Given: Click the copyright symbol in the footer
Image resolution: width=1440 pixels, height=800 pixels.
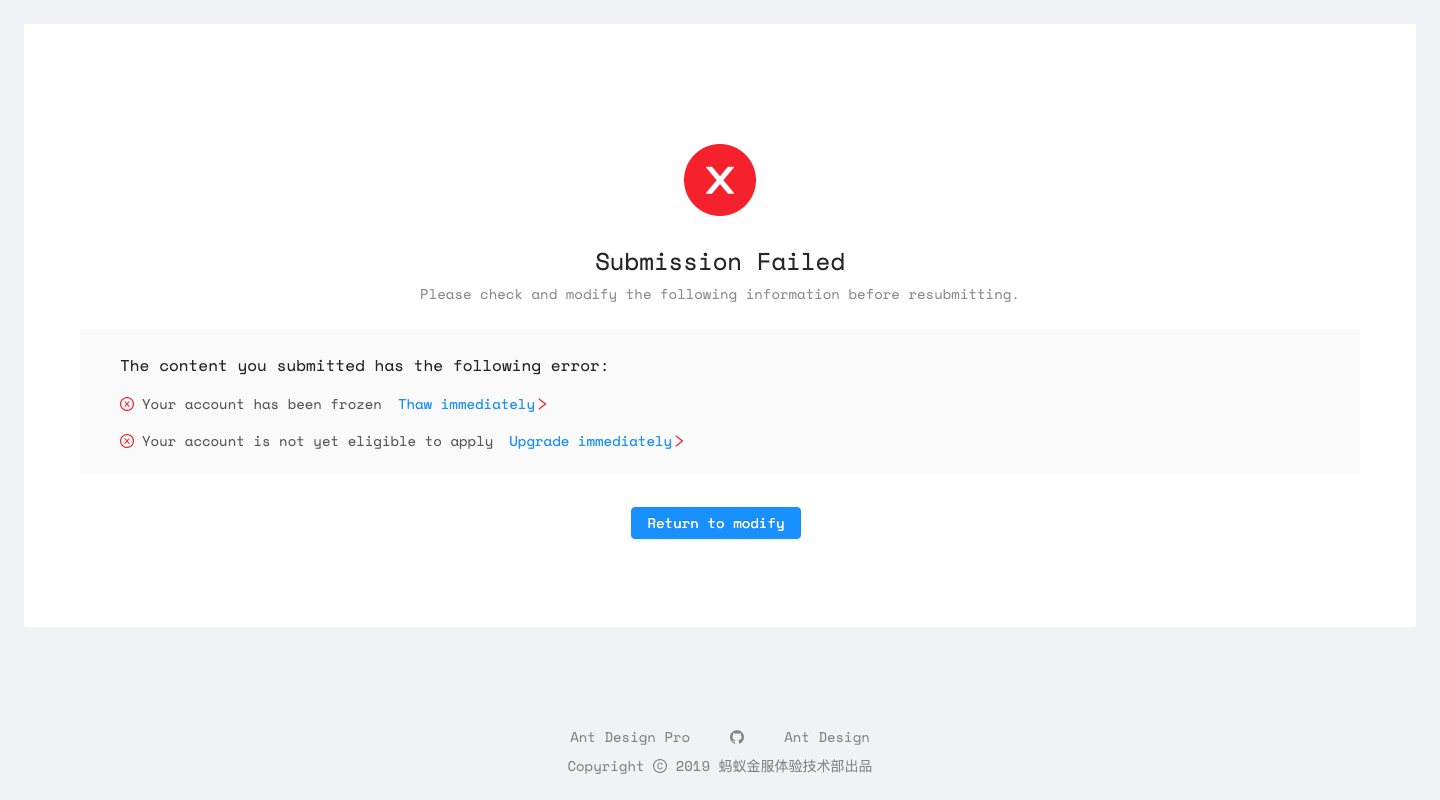Looking at the screenshot, I should [x=660, y=766].
